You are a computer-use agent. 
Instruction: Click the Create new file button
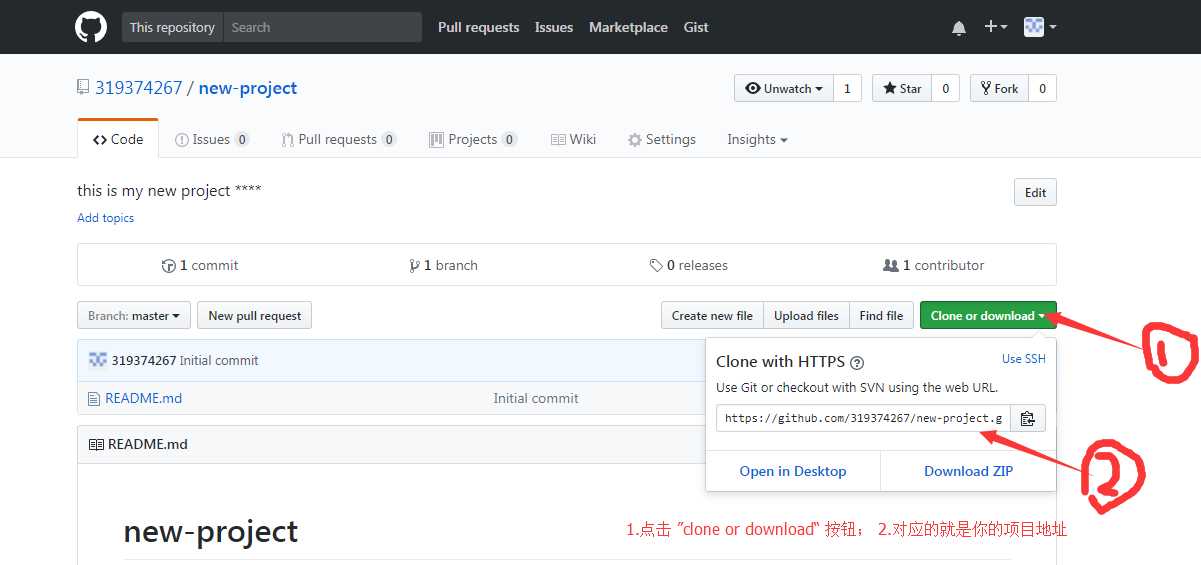[x=712, y=315]
